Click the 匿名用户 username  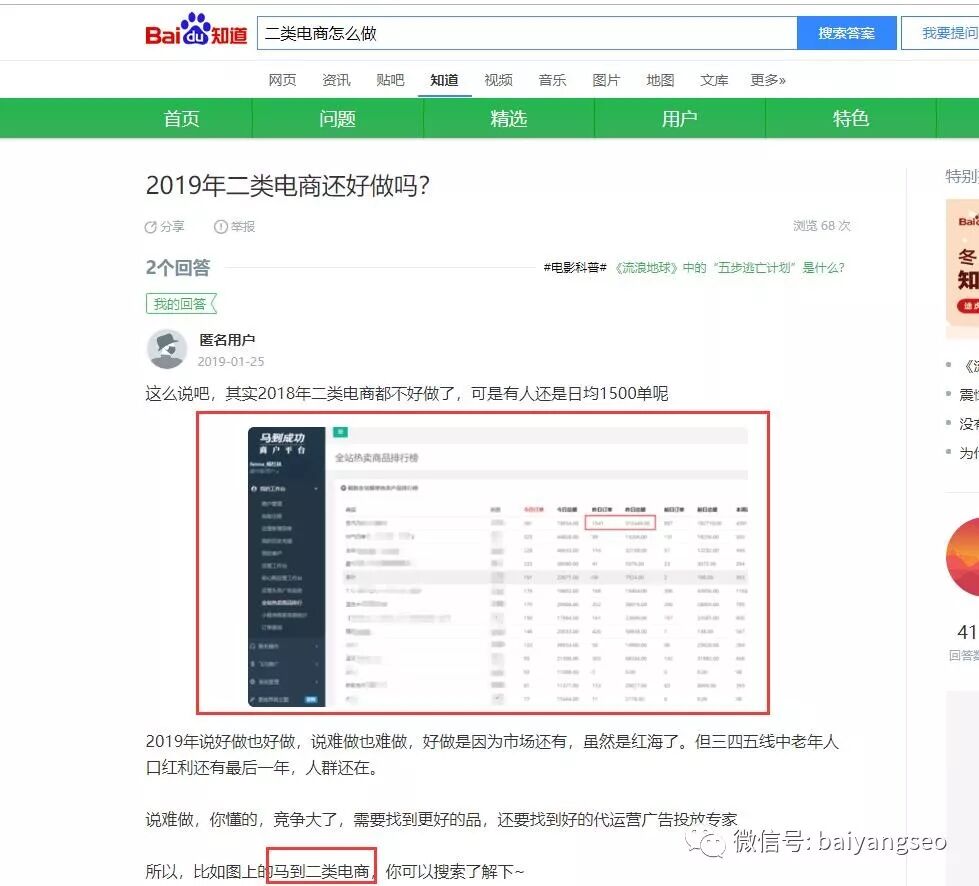tap(227, 340)
